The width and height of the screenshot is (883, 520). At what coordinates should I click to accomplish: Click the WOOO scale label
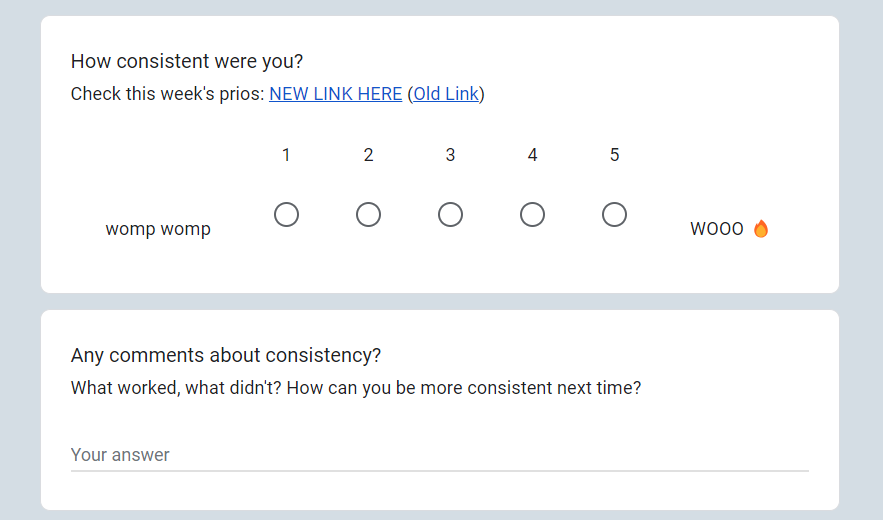pyautogui.click(x=716, y=229)
